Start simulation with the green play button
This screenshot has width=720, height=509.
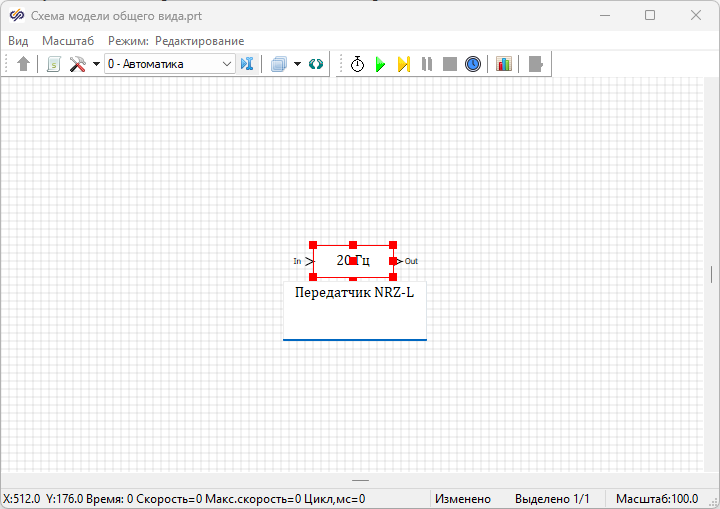click(380, 64)
